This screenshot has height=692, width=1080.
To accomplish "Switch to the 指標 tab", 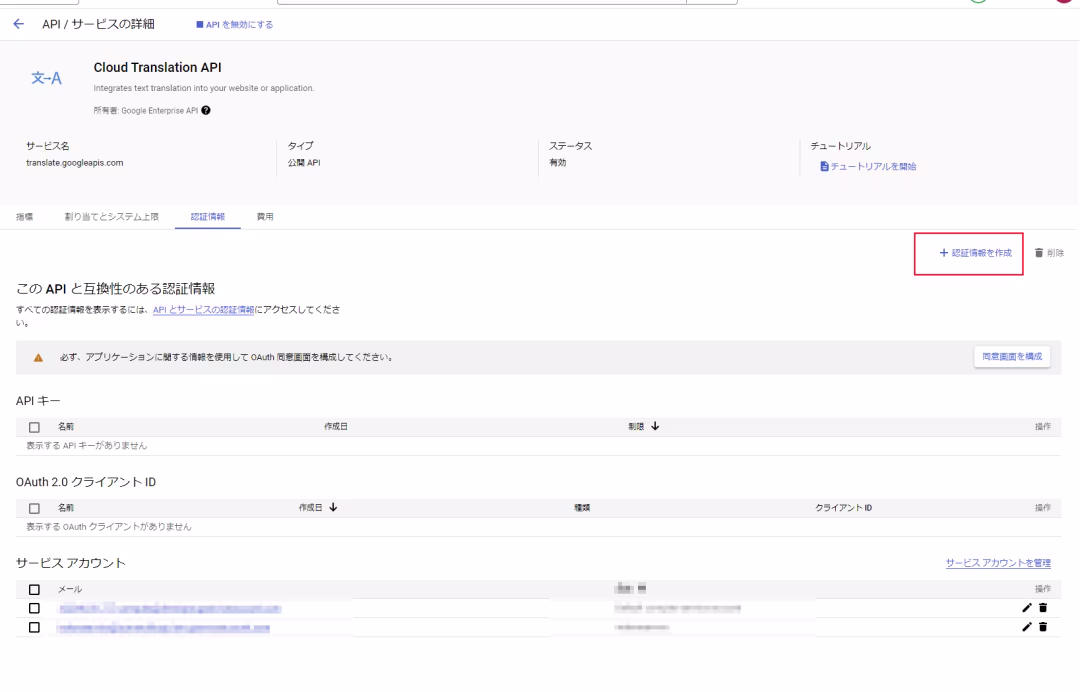I will (25, 217).
